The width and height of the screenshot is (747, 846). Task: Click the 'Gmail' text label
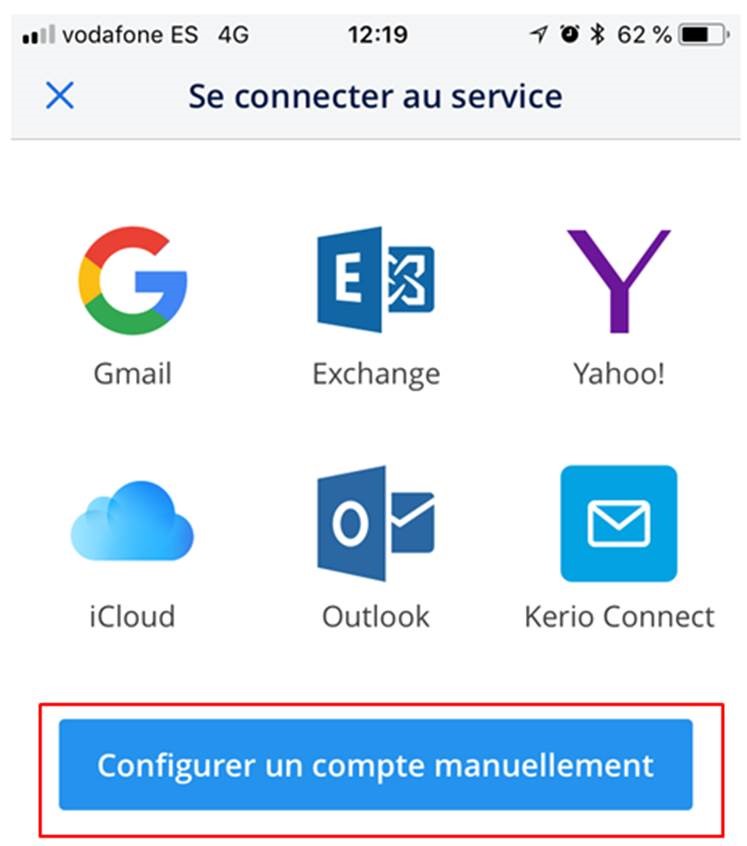tap(133, 374)
